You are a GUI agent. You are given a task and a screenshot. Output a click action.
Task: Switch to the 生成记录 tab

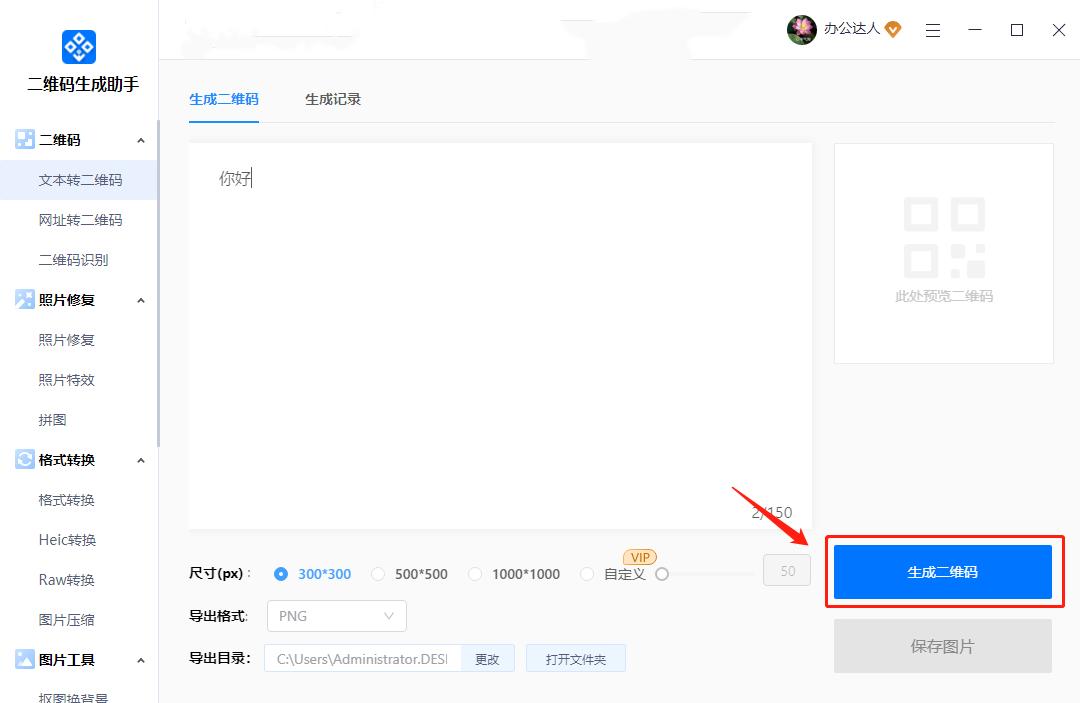click(333, 99)
